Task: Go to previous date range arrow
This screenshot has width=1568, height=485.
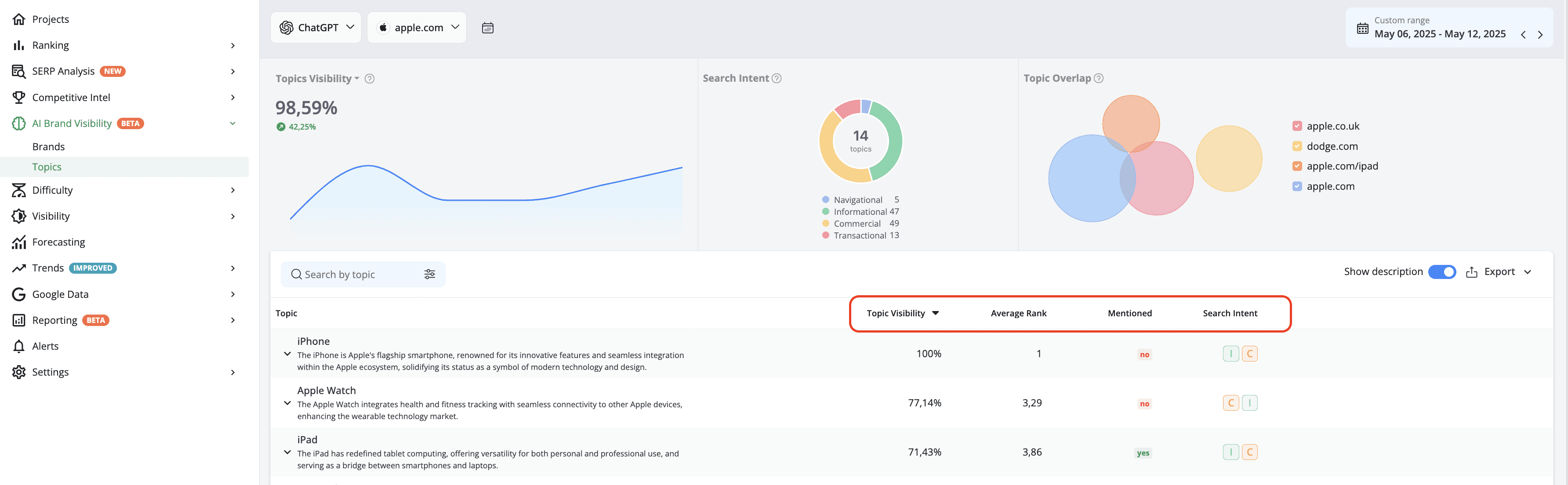Action: point(1523,35)
